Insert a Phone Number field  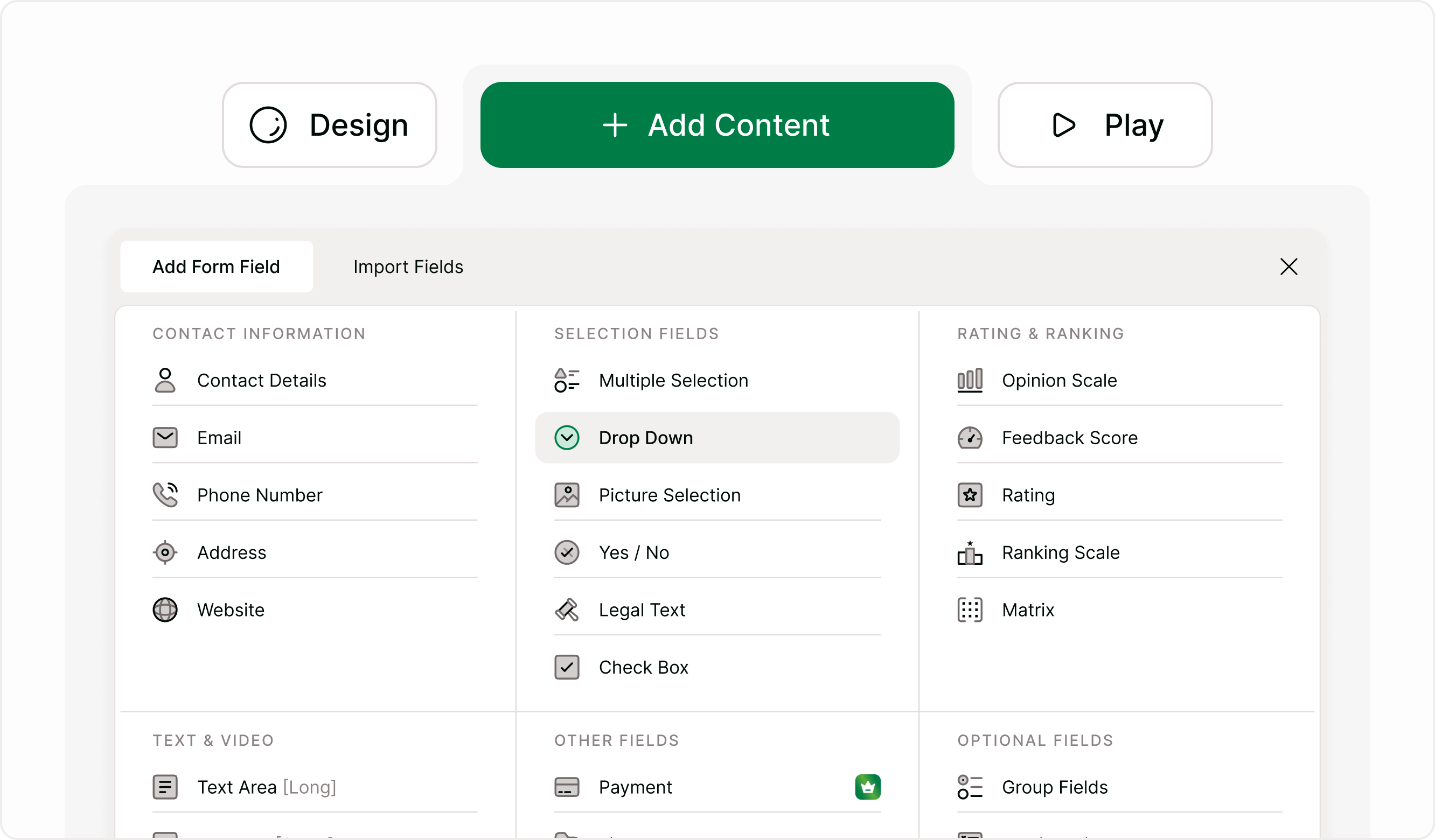coord(315,495)
